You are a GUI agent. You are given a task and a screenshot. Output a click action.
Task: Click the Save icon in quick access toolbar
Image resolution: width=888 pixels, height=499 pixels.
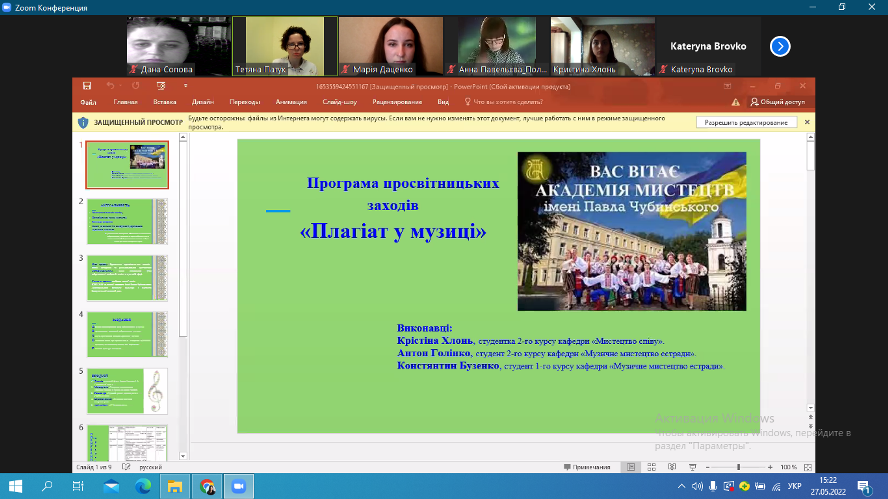88,87
